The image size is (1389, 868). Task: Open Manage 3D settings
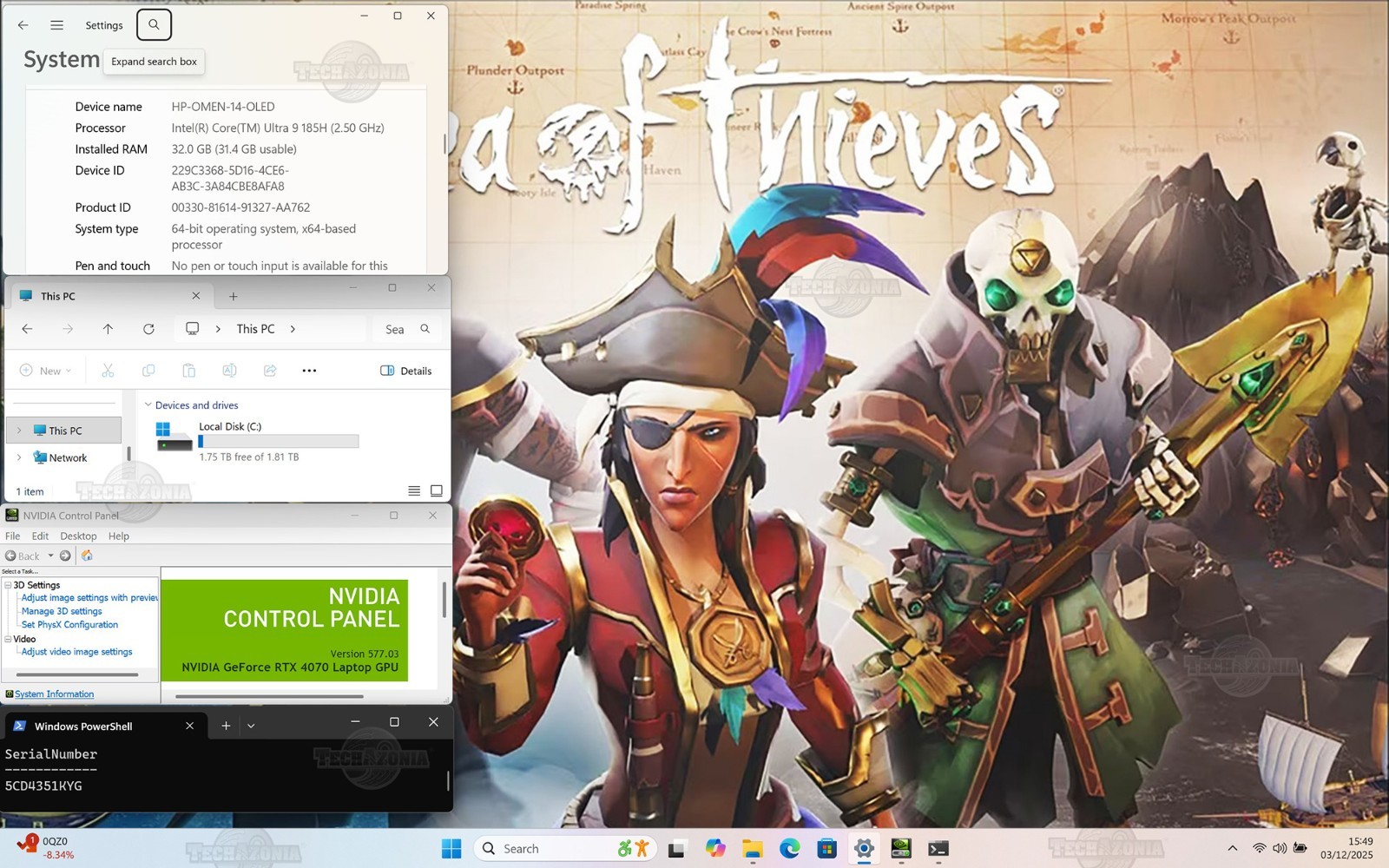[62, 611]
